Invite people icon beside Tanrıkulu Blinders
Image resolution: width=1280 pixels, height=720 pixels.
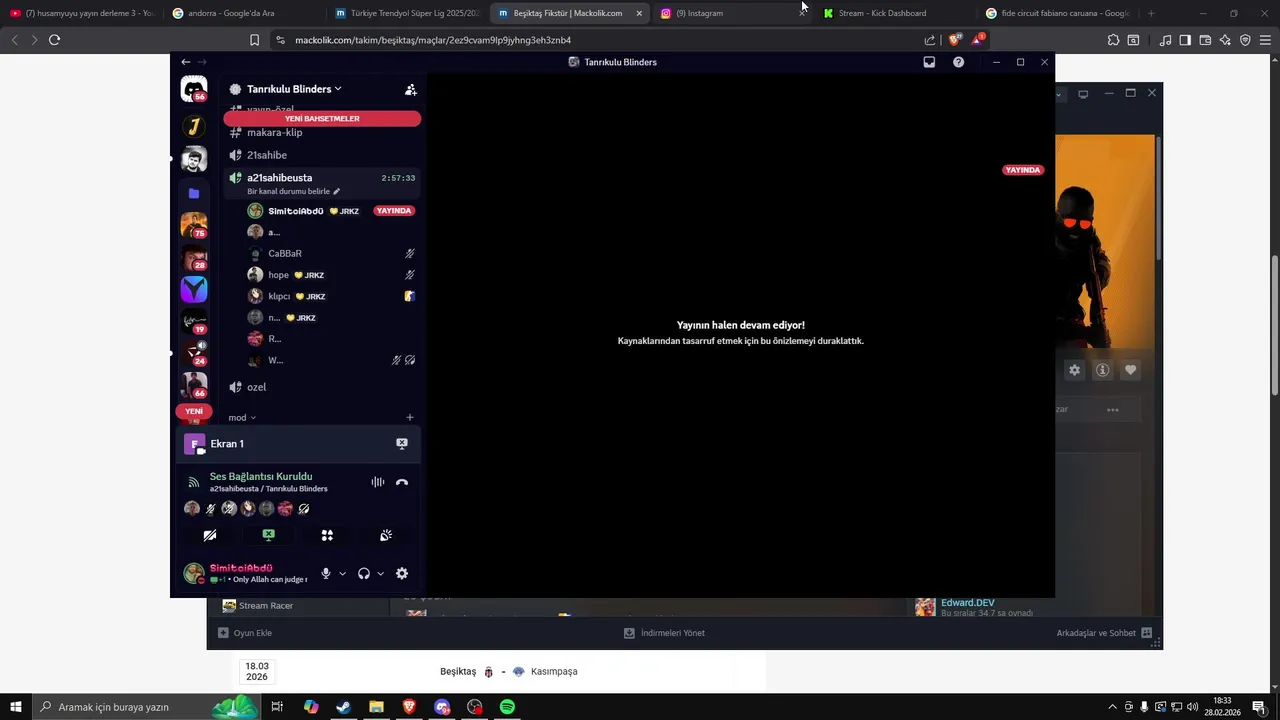point(410,89)
